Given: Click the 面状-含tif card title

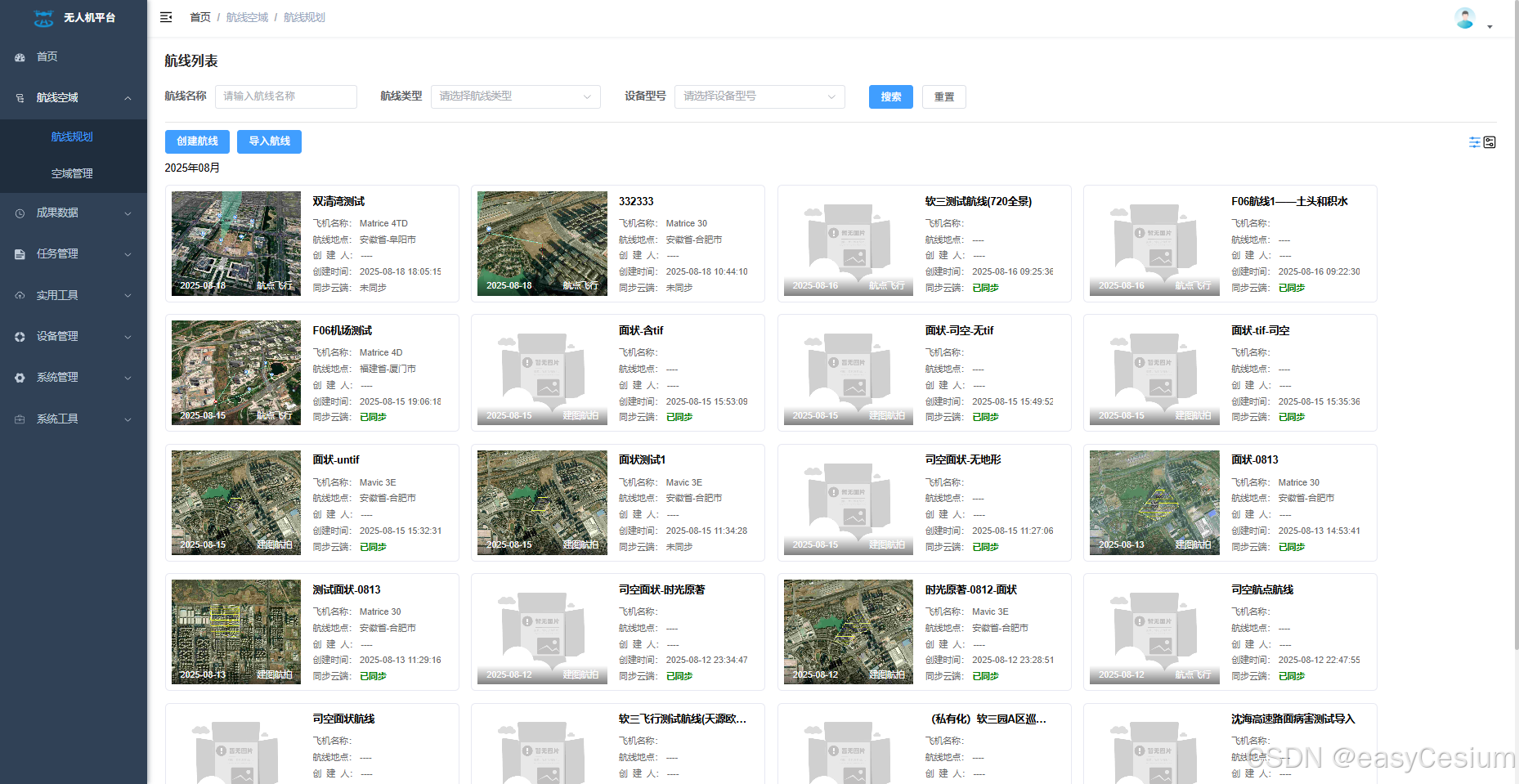Looking at the screenshot, I should 641,330.
